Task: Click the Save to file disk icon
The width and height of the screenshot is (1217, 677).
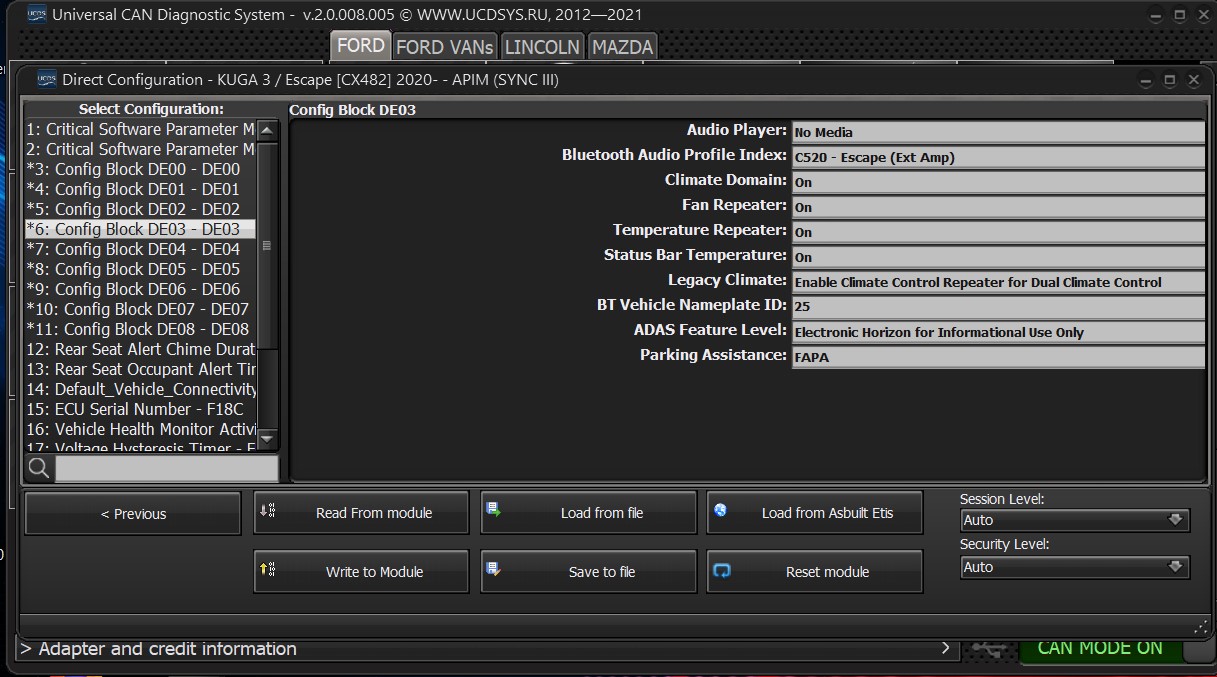Action: pyautogui.click(x=493, y=570)
